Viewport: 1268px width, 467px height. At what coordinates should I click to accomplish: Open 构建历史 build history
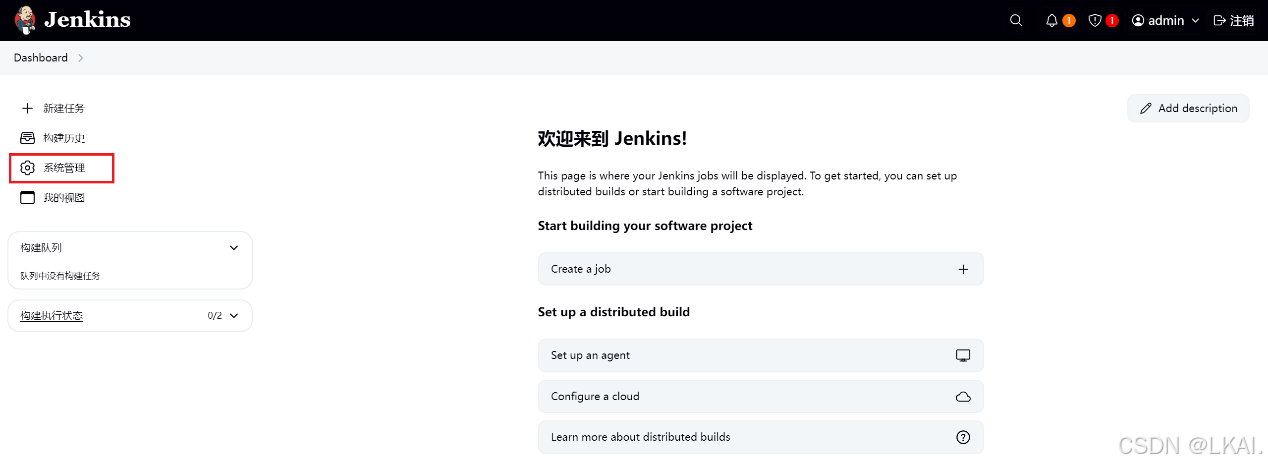[63, 138]
